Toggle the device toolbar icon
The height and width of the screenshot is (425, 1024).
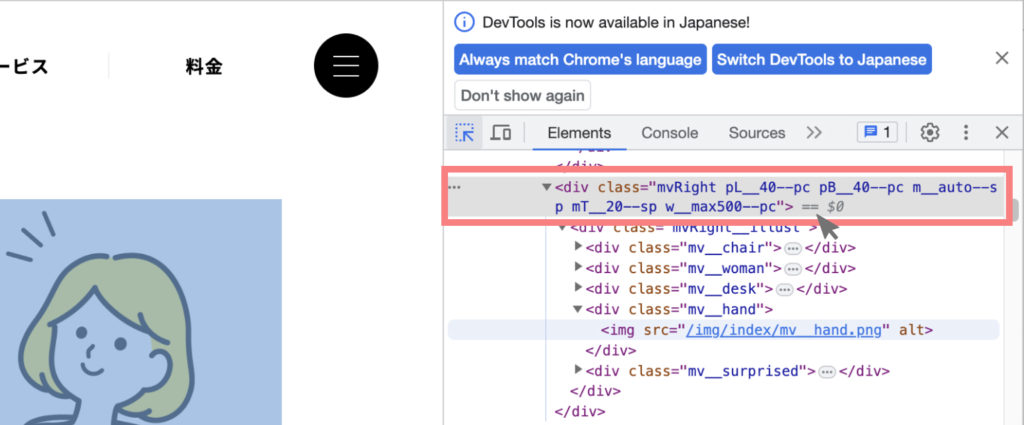click(x=501, y=133)
